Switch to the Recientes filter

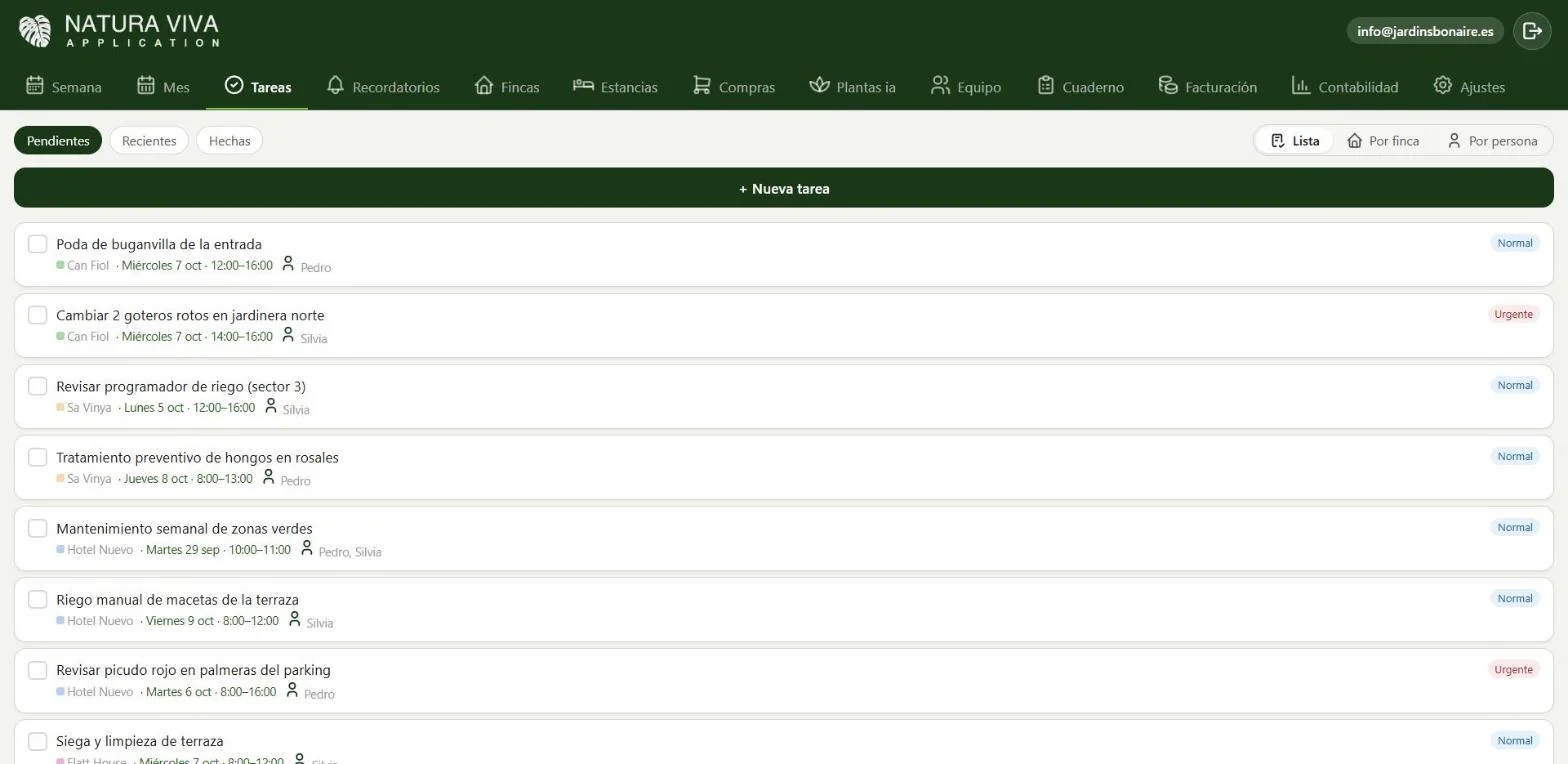tap(149, 141)
